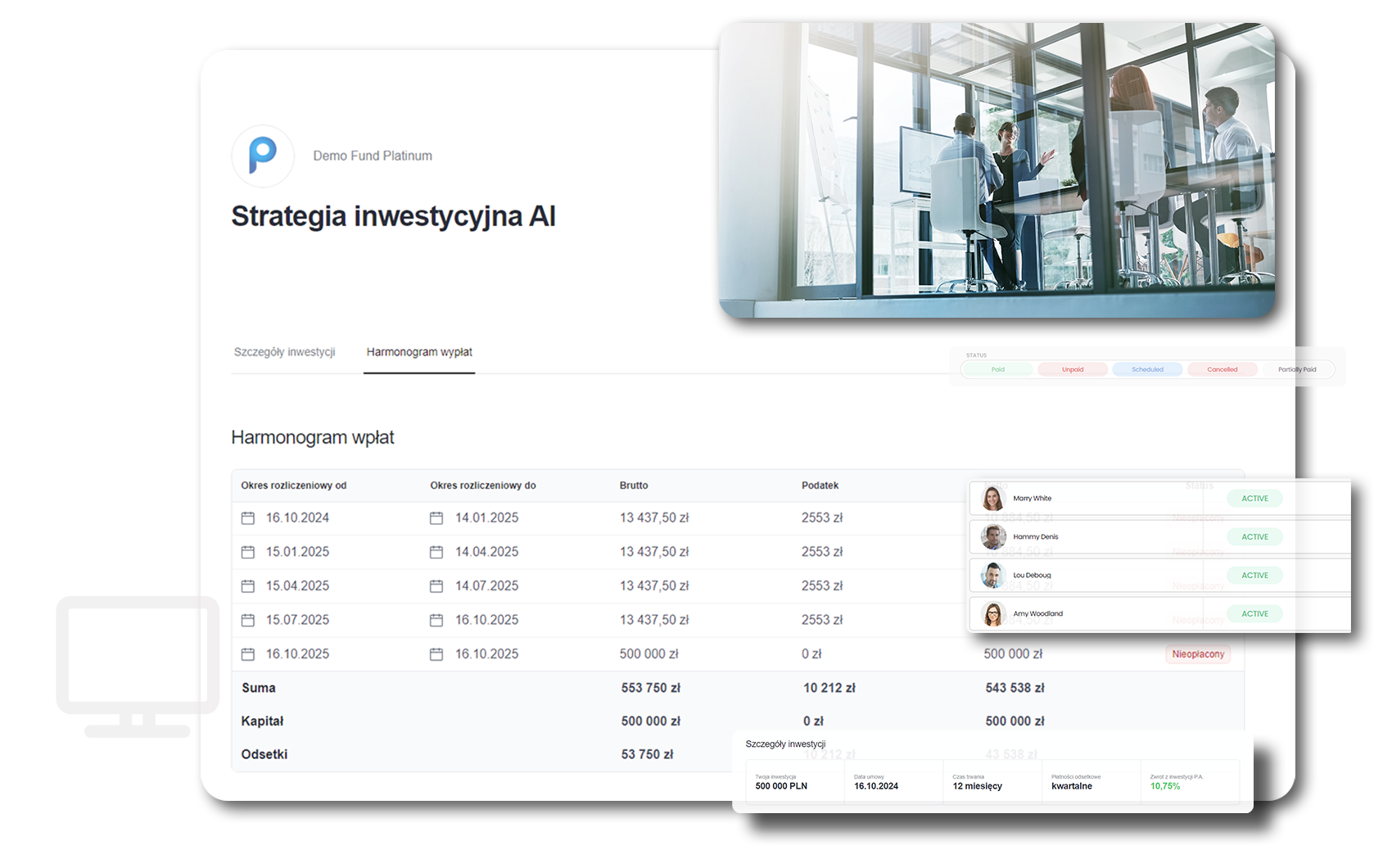Filter by the Partially Paid status pill
Viewport: 1392px width, 868px height.
pos(1297,369)
